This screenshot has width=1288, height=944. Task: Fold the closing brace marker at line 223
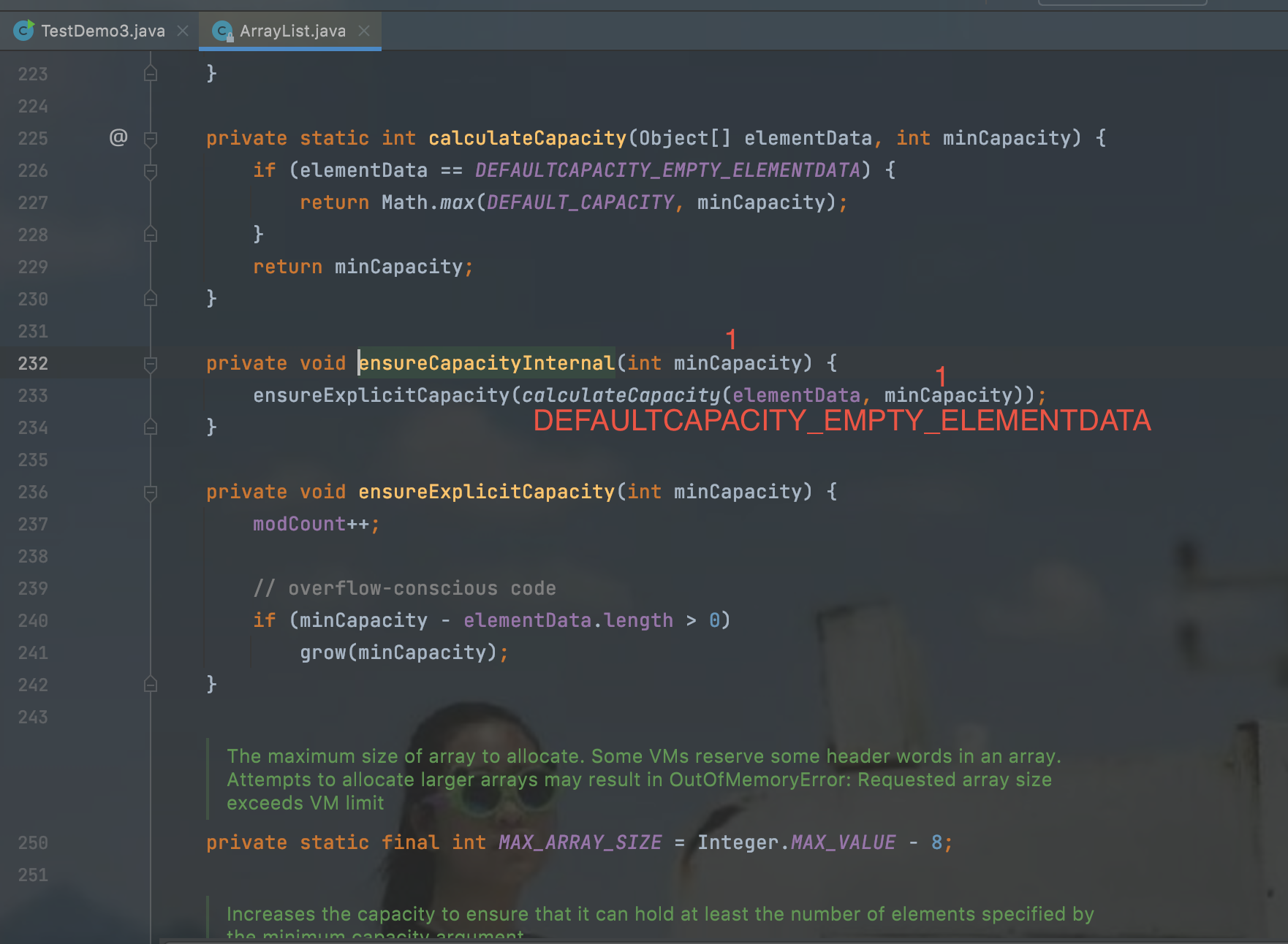pos(151,74)
